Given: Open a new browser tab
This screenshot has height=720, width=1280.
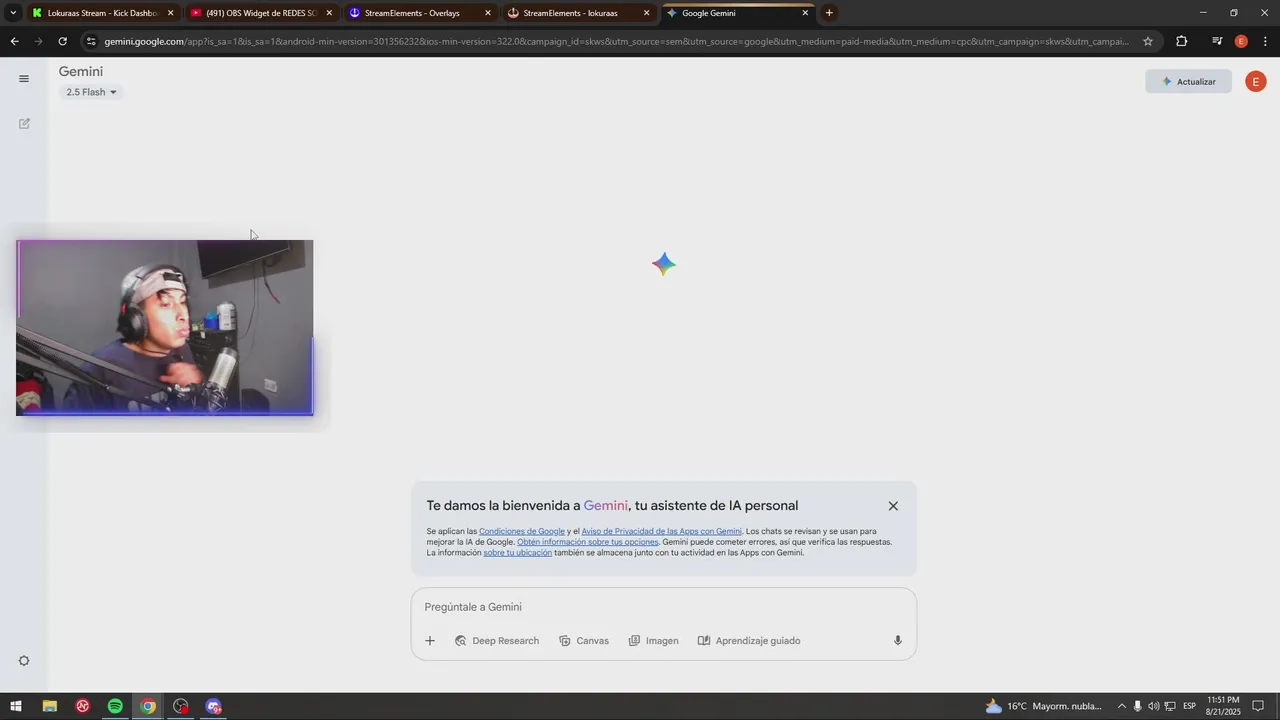Looking at the screenshot, I should (829, 13).
